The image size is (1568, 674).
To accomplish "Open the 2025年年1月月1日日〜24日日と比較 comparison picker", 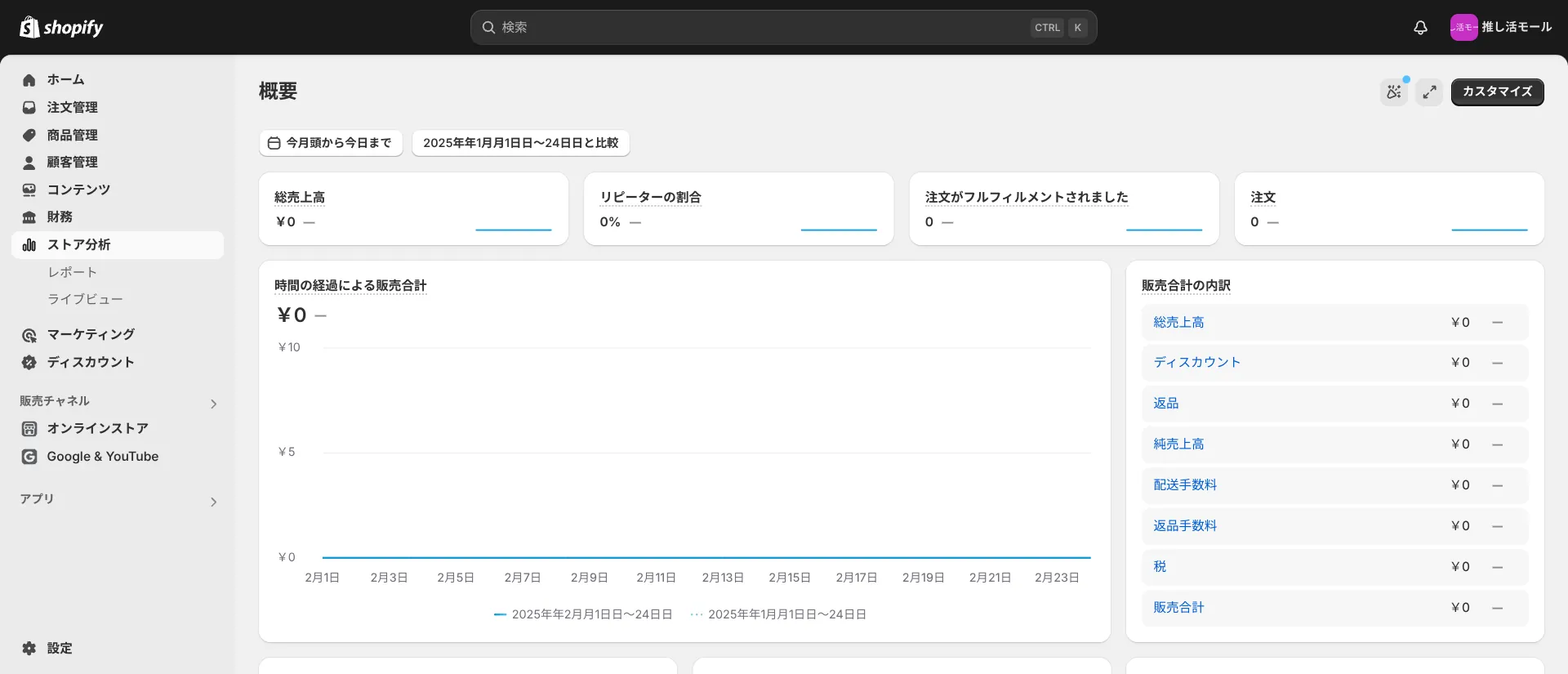I will coord(521,143).
